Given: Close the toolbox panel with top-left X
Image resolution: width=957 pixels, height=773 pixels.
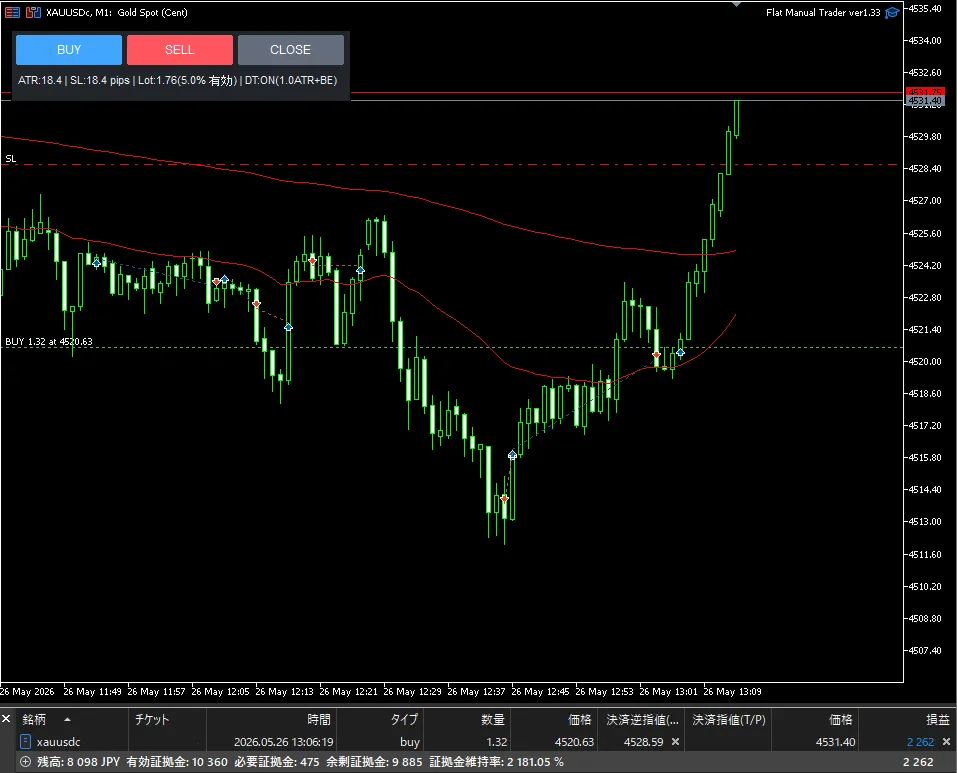Looking at the screenshot, I should (6, 719).
